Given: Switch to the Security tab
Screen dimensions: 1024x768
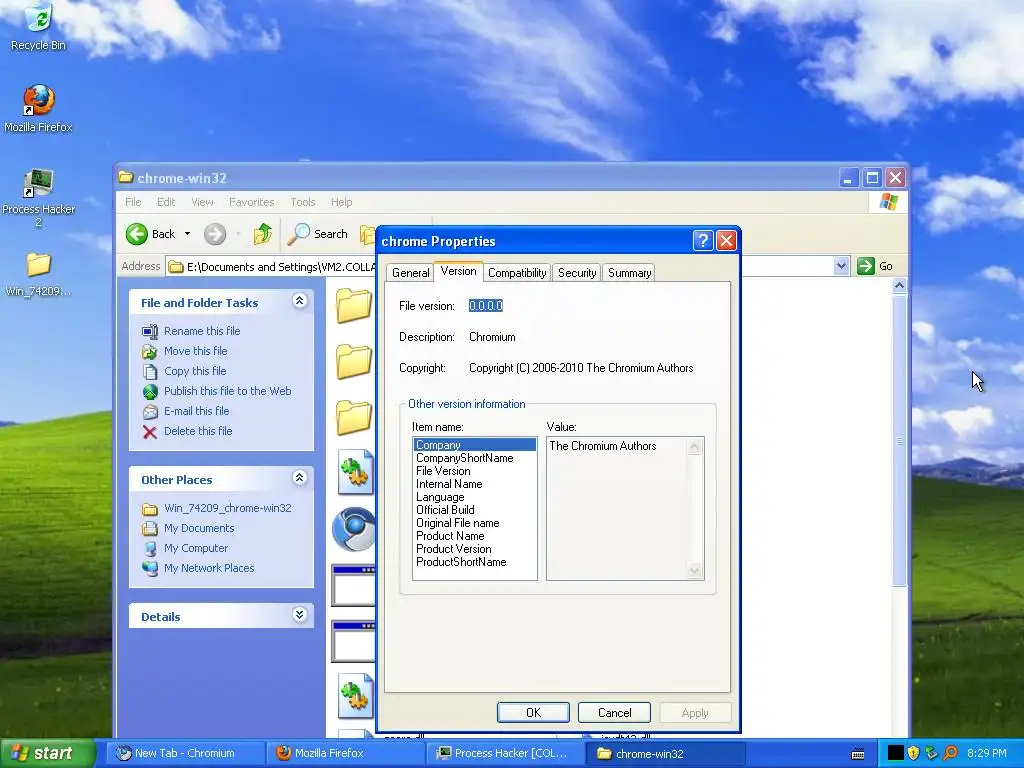Looking at the screenshot, I should pyautogui.click(x=577, y=273).
